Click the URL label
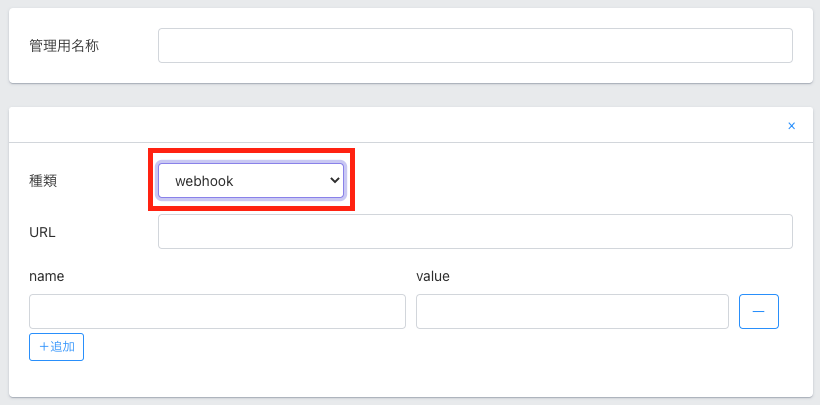 point(43,232)
